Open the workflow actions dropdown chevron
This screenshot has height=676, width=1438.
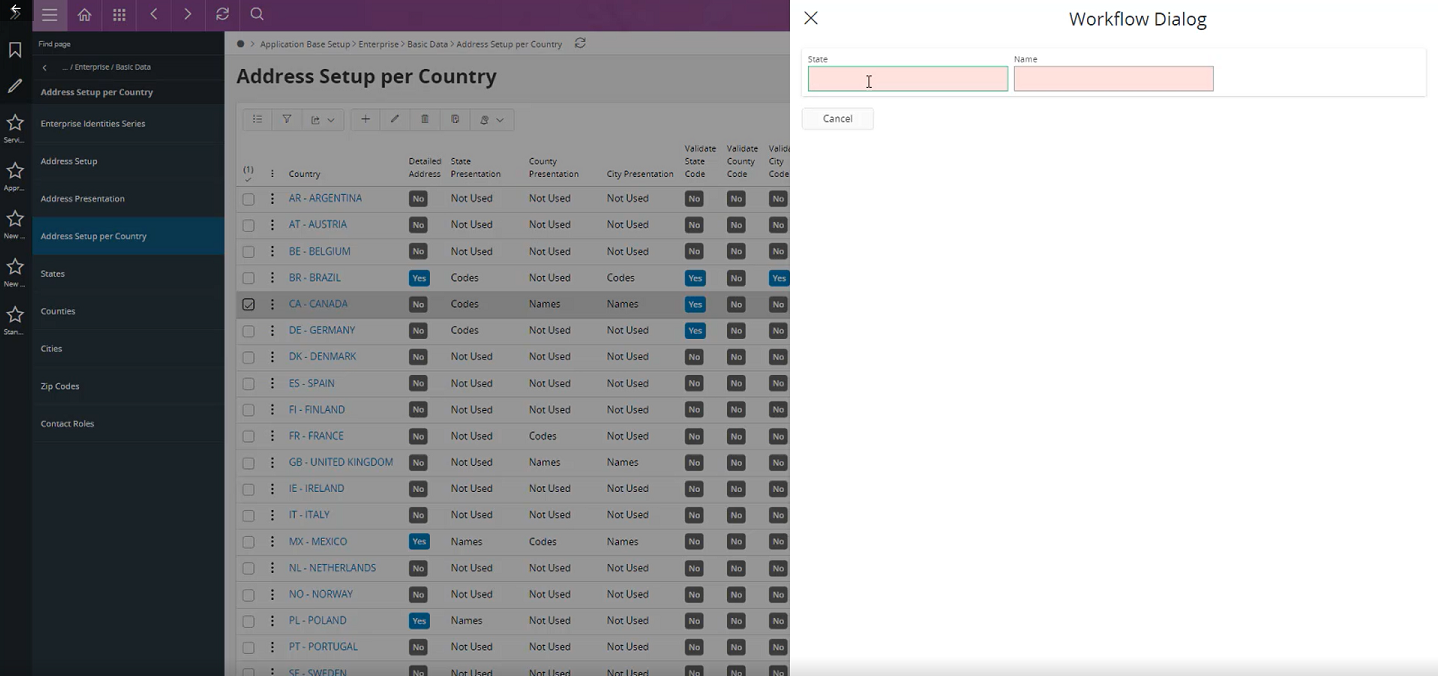pyautogui.click(x=499, y=119)
